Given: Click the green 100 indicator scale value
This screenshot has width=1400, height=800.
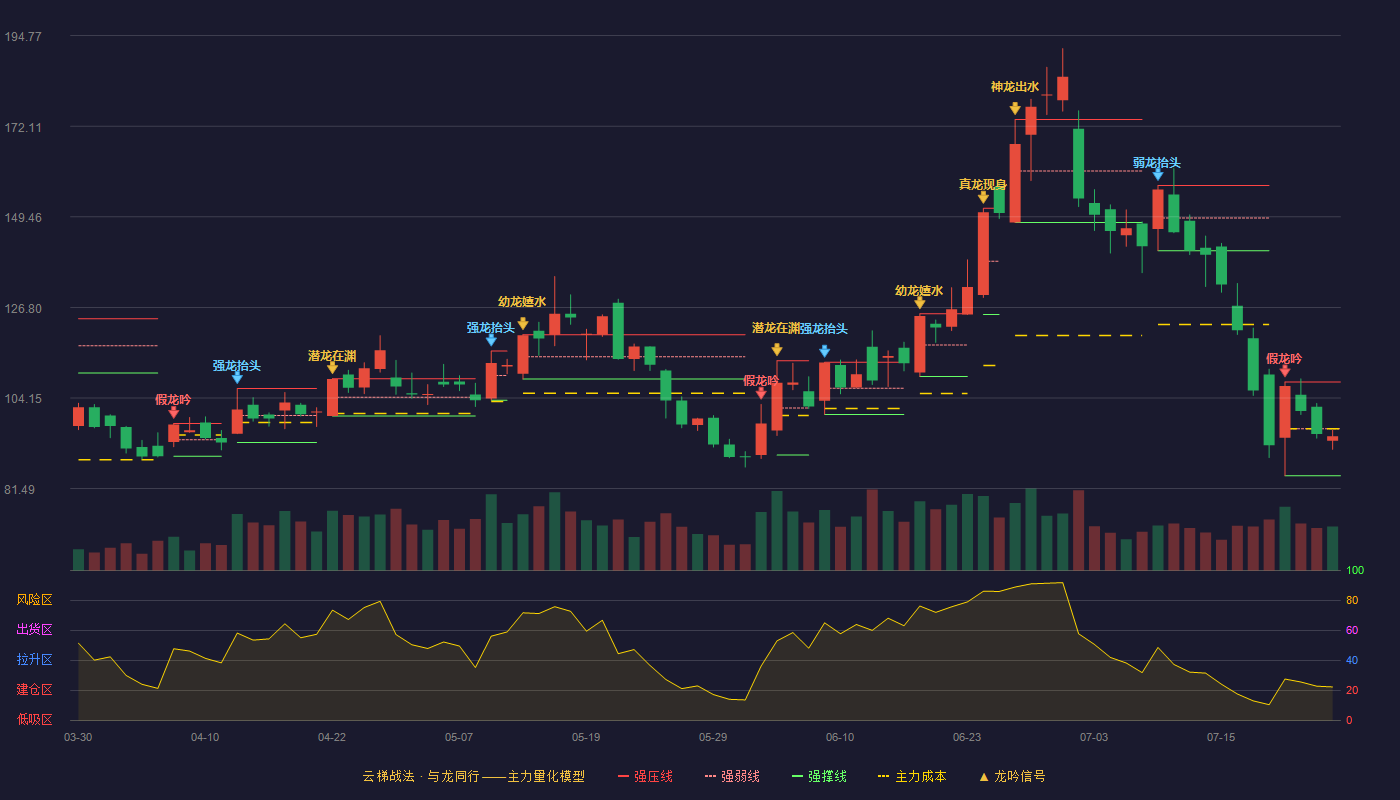Looking at the screenshot, I should tap(1355, 571).
